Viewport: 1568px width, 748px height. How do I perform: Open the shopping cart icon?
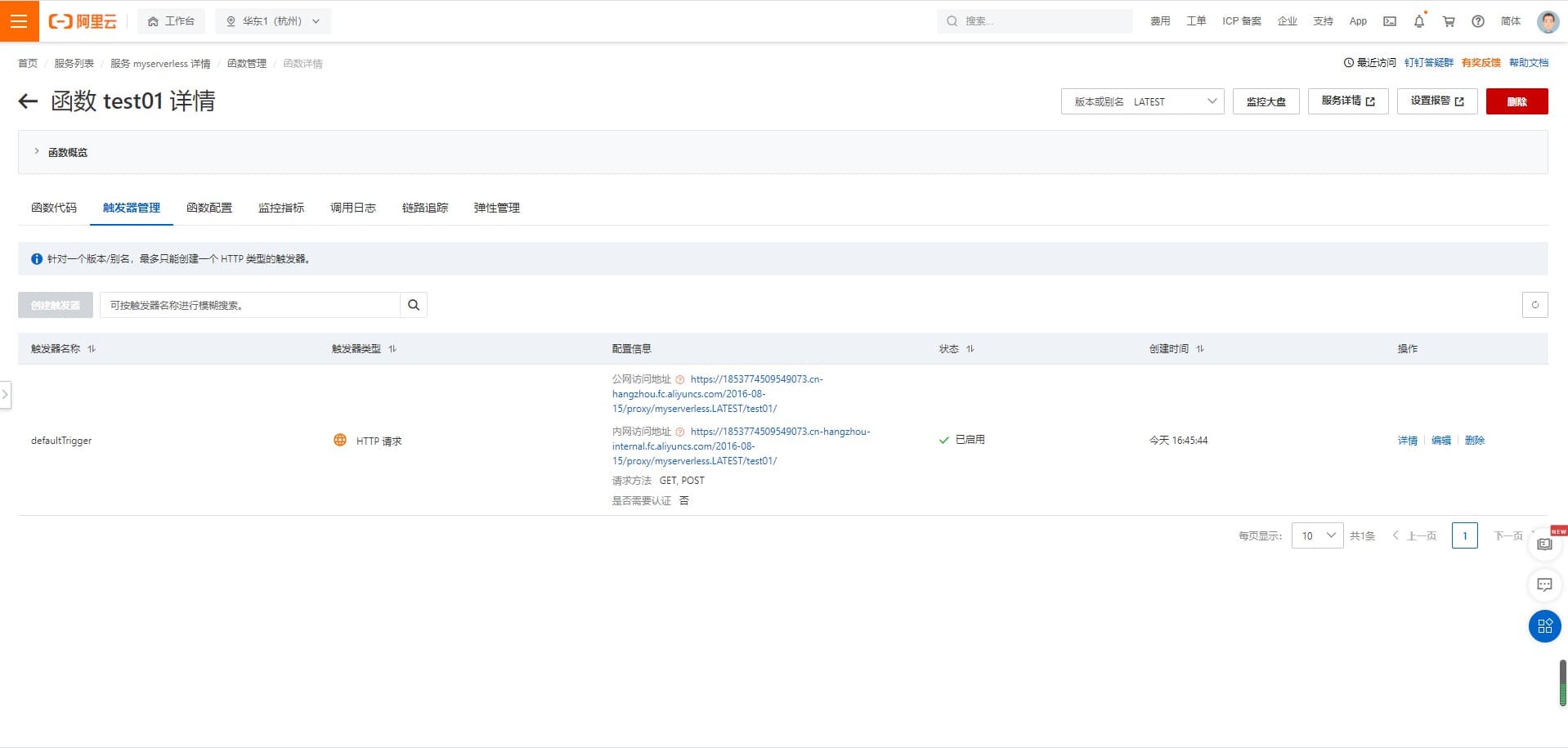click(1449, 22)
